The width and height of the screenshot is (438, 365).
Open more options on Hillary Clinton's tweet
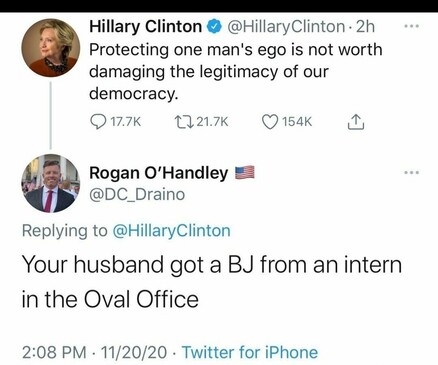click(411, 26)
